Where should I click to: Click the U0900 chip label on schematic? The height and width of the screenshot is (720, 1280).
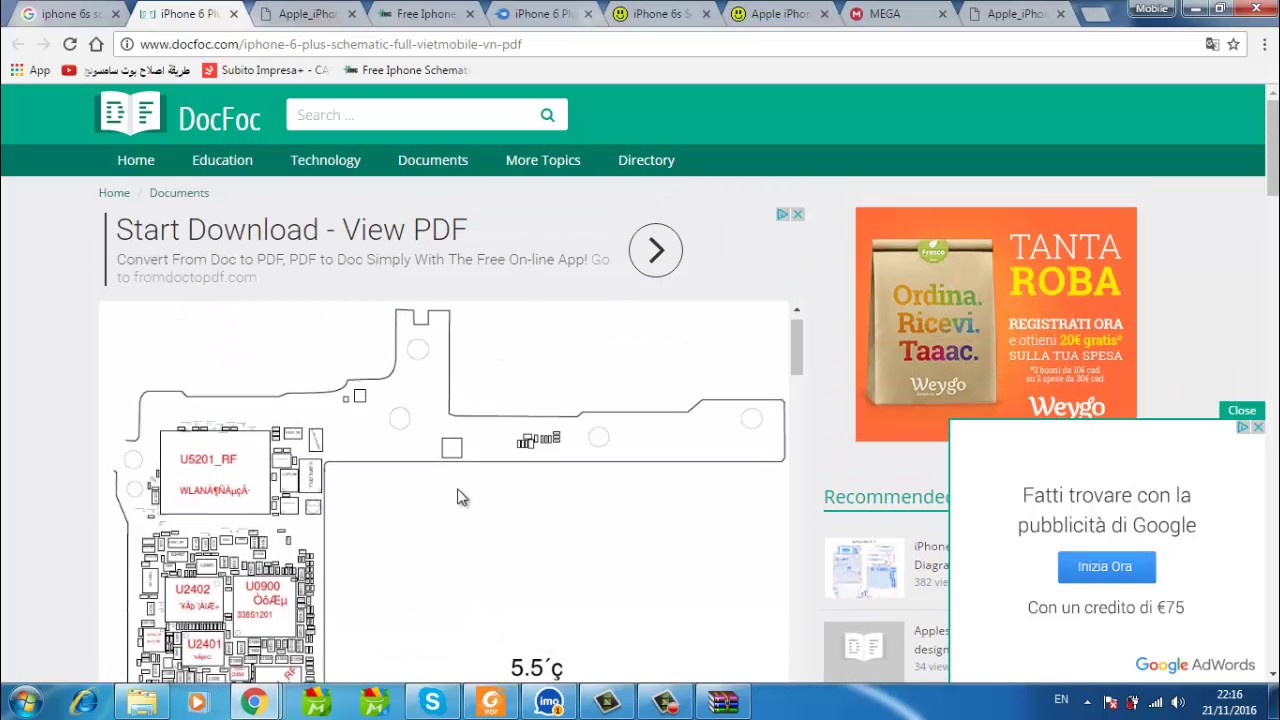[x=263, y=587]
